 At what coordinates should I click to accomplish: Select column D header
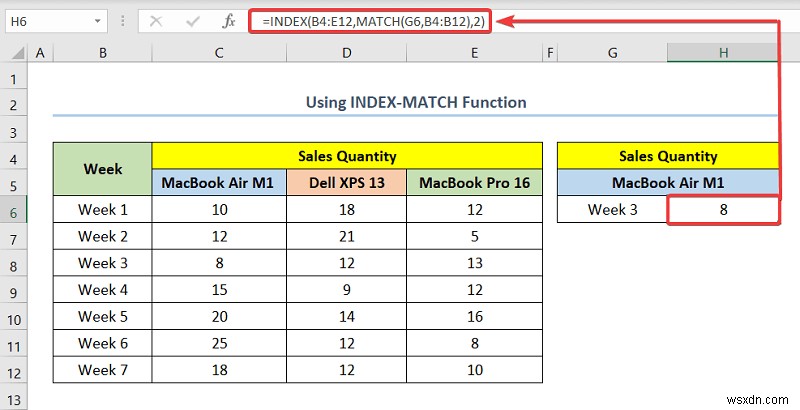pos(346,53)
